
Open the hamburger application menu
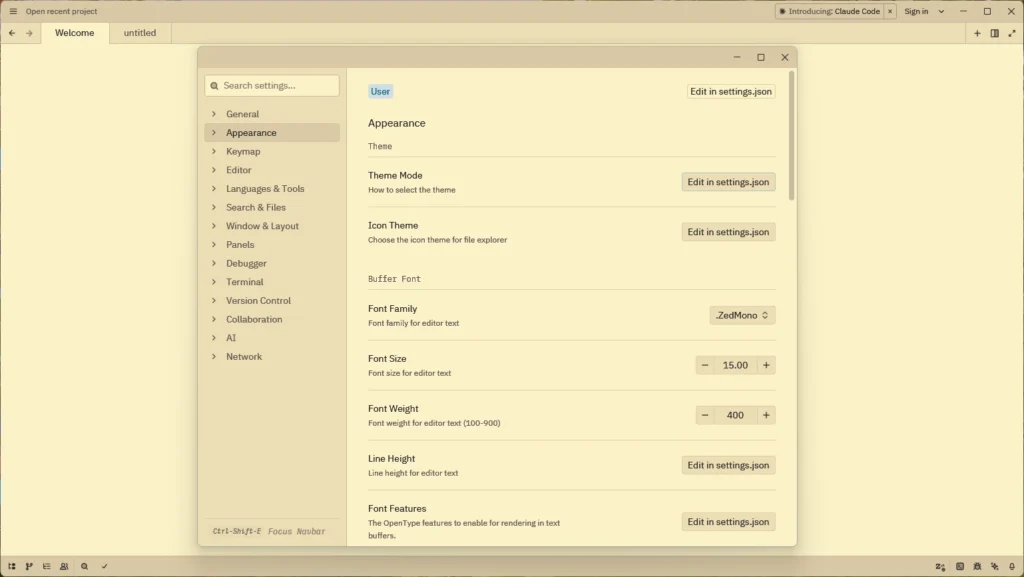[x=13, y=11]
